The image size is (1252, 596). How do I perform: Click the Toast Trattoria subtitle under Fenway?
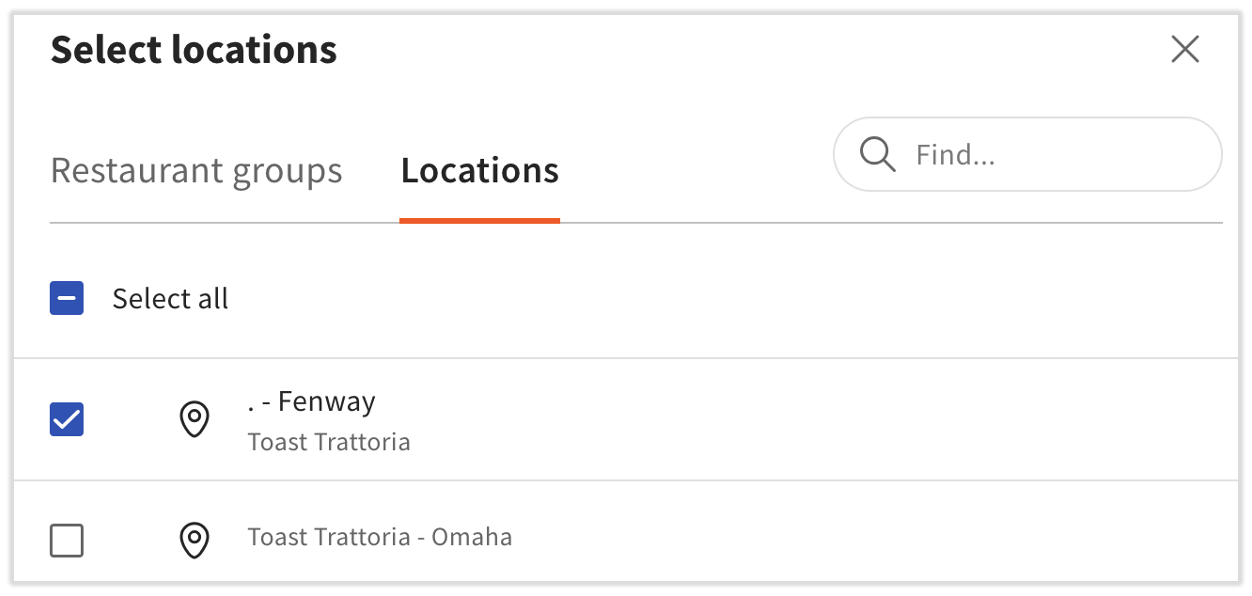coord(329,442)
